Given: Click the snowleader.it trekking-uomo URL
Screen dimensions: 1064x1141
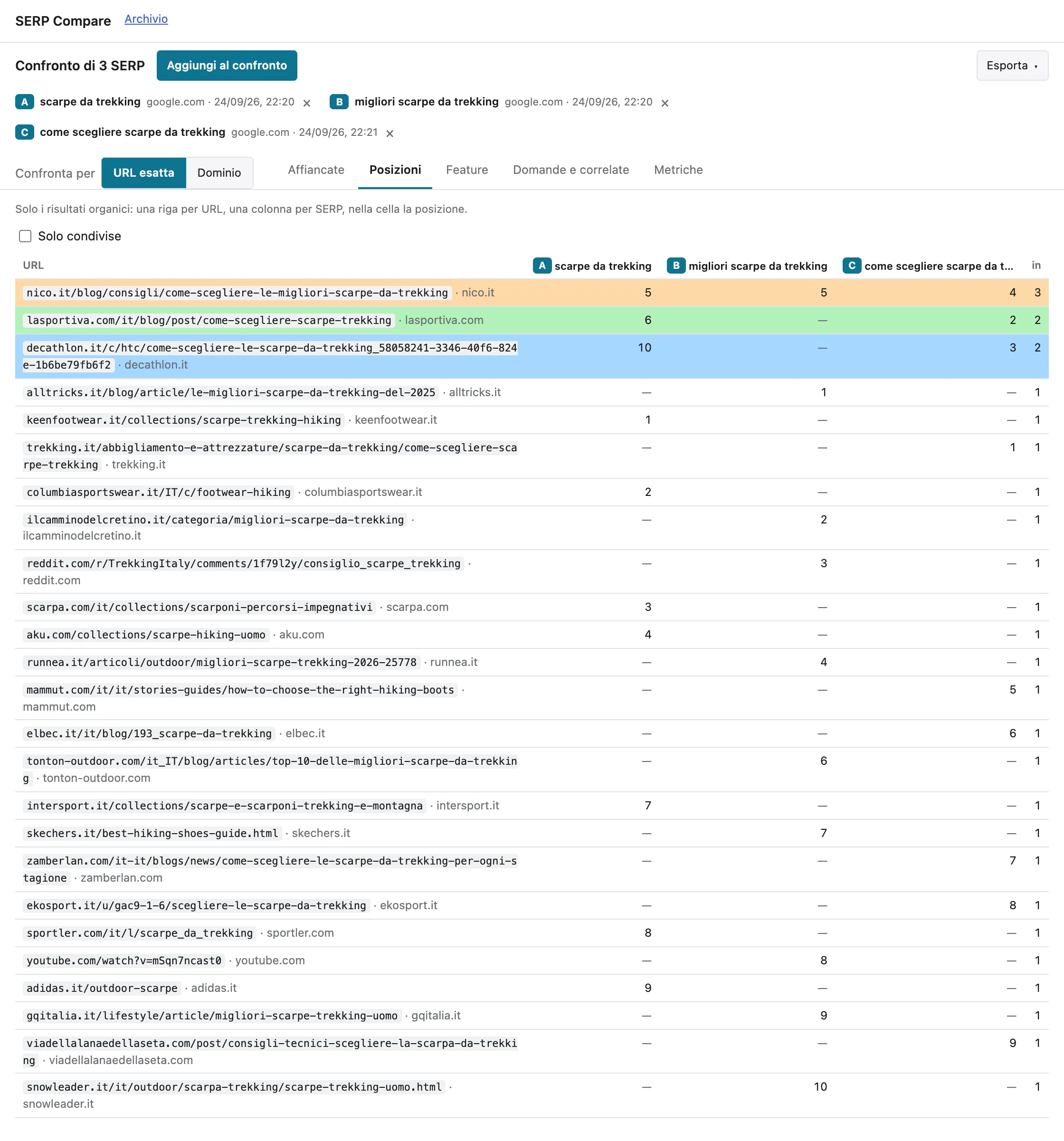Looking at the screenshot, I should click(234, 1087).
